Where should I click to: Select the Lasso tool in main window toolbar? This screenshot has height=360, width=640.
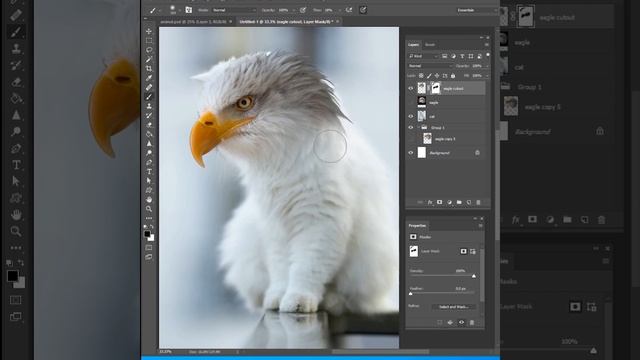click(x=149, y=50)
